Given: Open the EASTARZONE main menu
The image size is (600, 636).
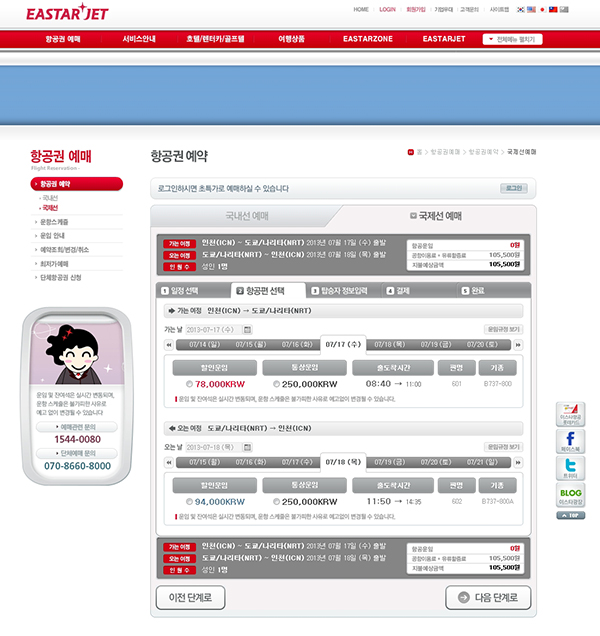Looking at the screenshot, I should 368,39.
